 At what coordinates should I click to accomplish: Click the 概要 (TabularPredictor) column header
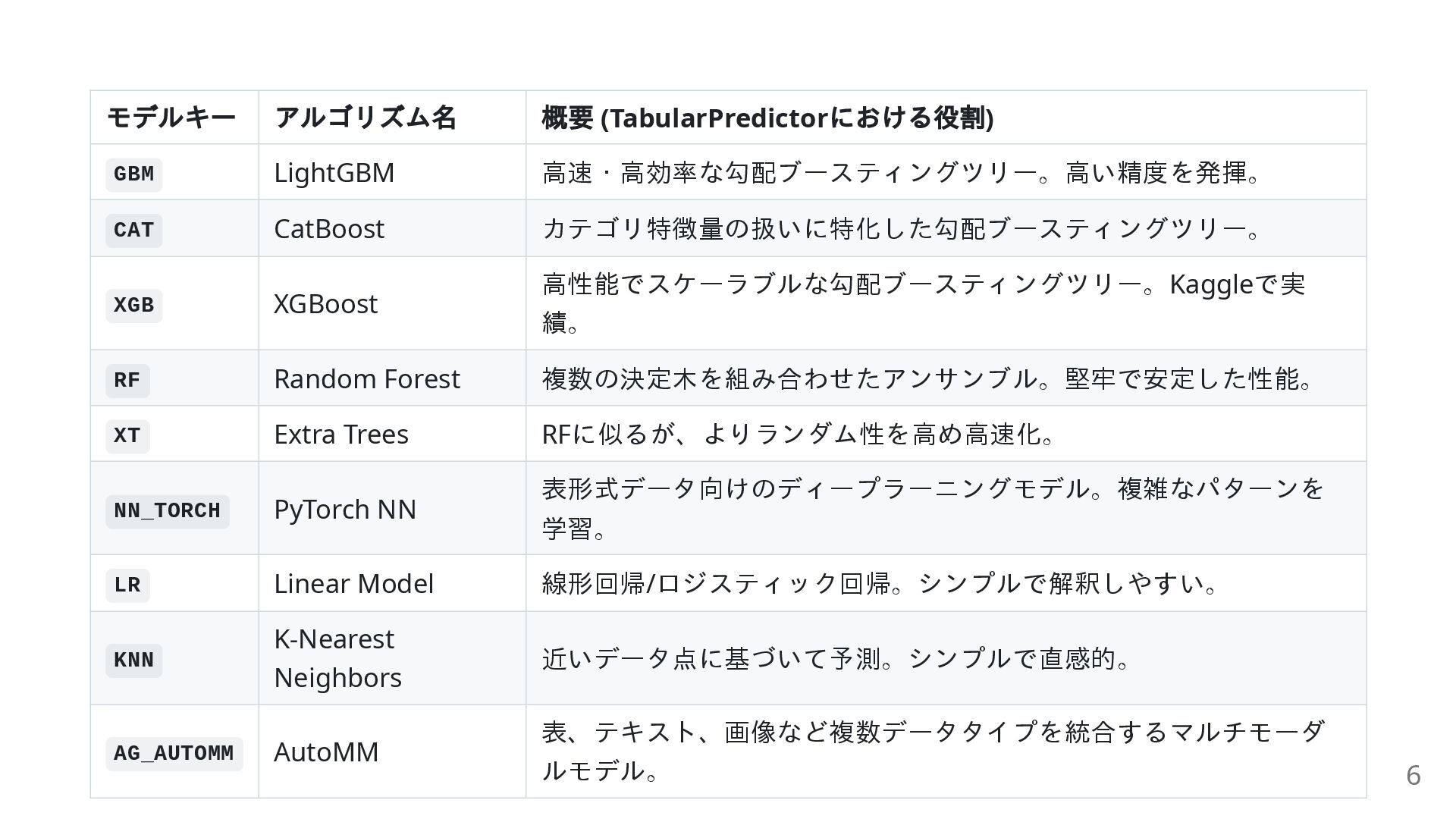point(767,118)
